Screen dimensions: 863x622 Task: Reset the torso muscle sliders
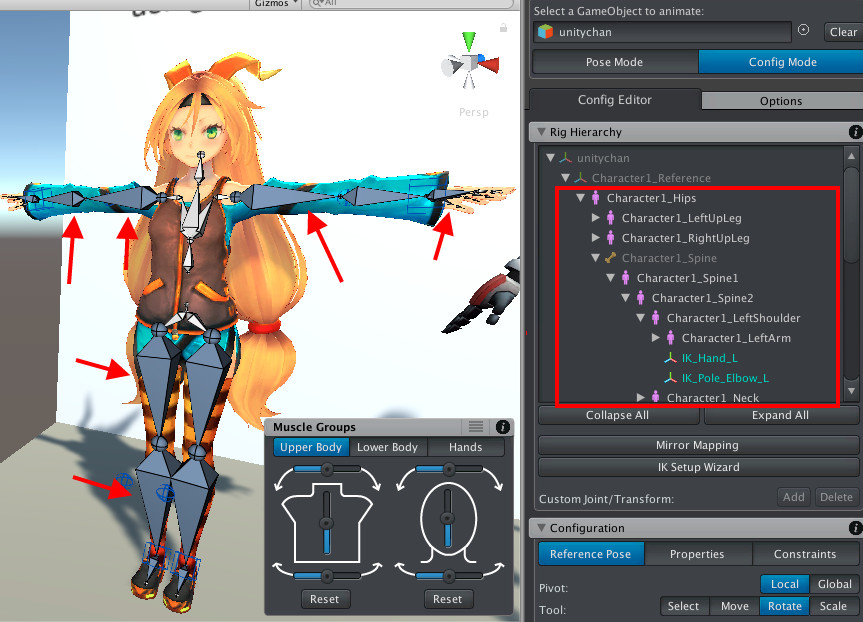pos(325,599)
